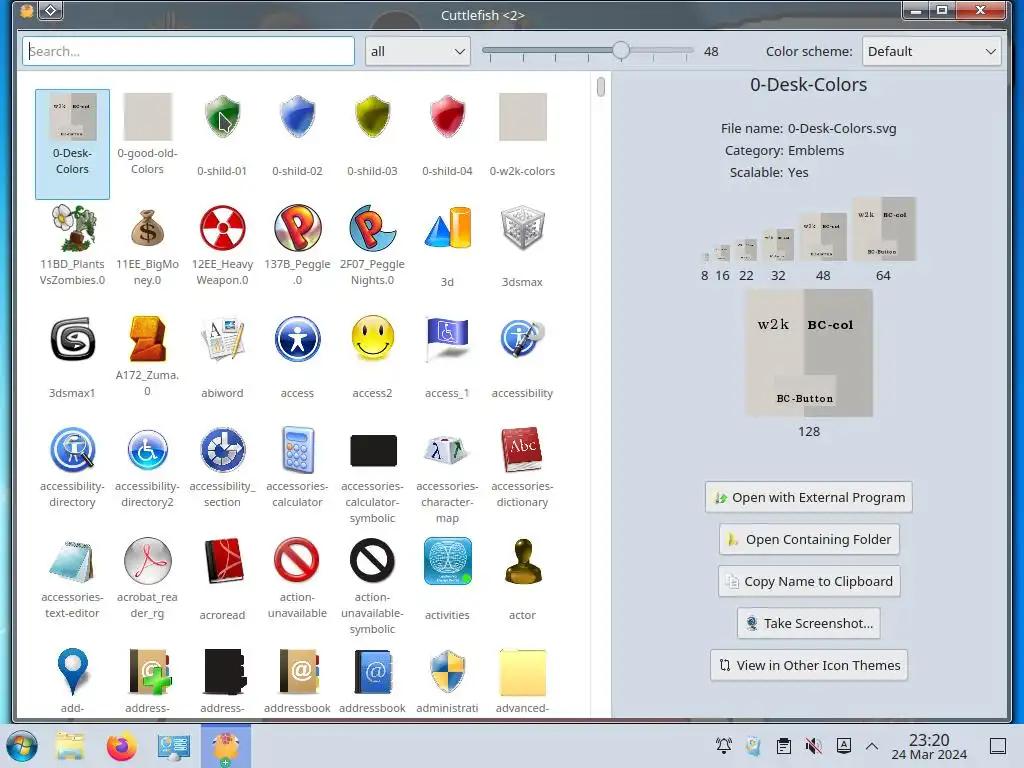Image resolution: width=1024 pixels, height=768 pixels.
Task: Select the blue access icon
Action: tap(298, 339)
